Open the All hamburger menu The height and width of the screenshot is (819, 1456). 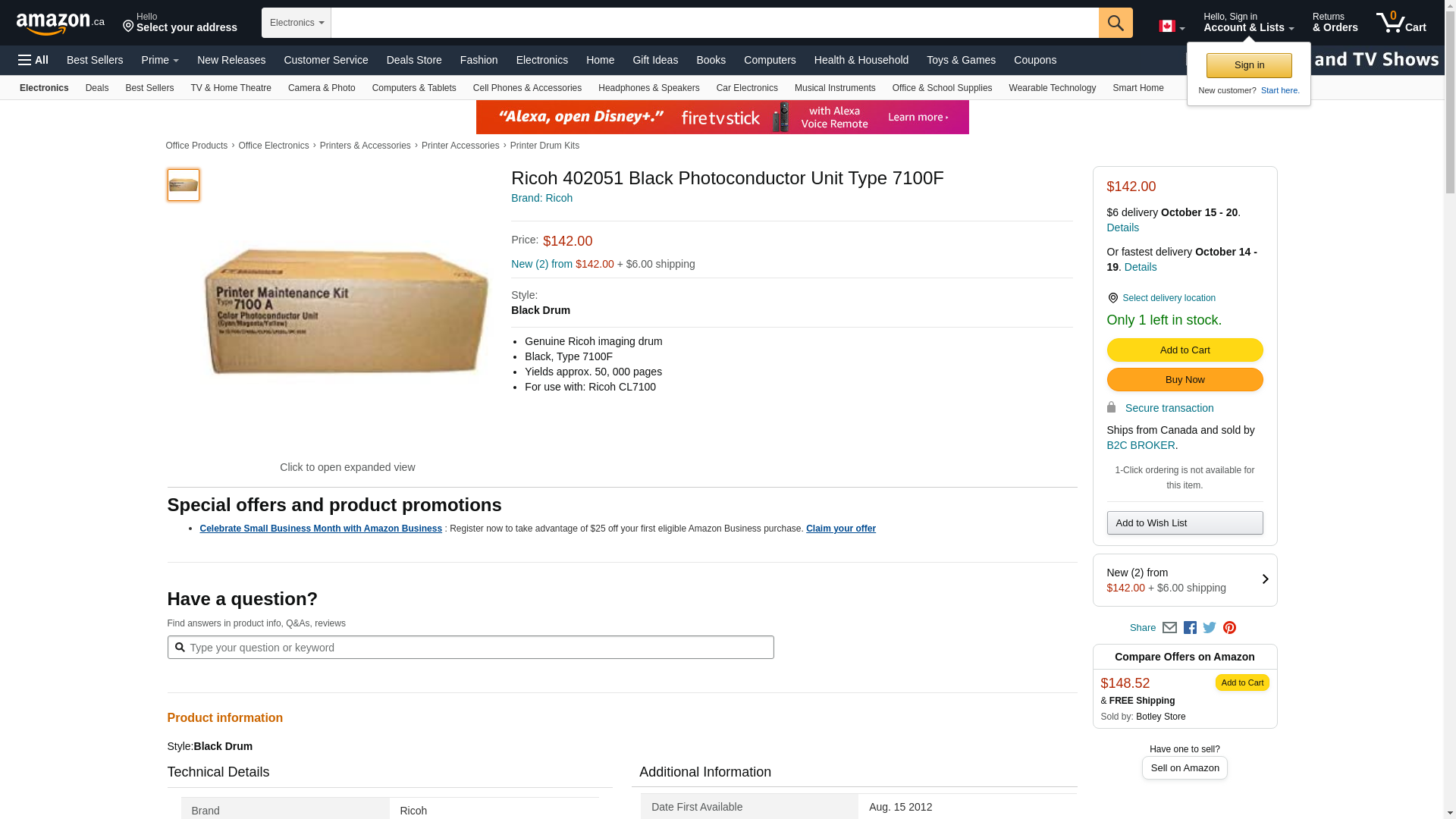coord(33,60)
